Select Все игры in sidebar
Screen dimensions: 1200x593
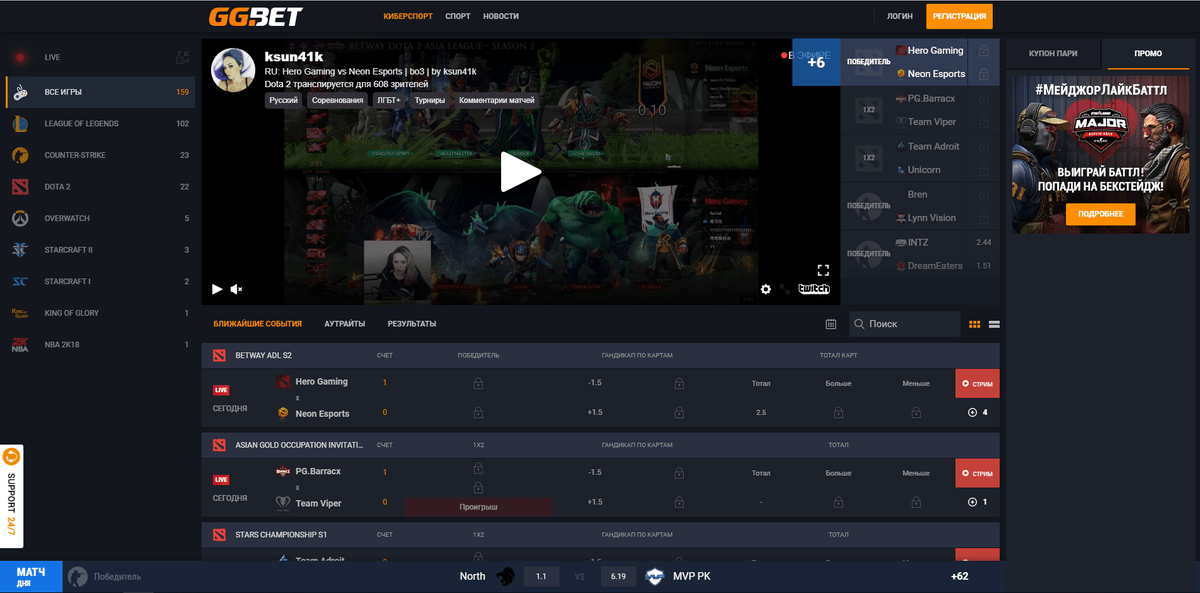click(x=98, y=92)
